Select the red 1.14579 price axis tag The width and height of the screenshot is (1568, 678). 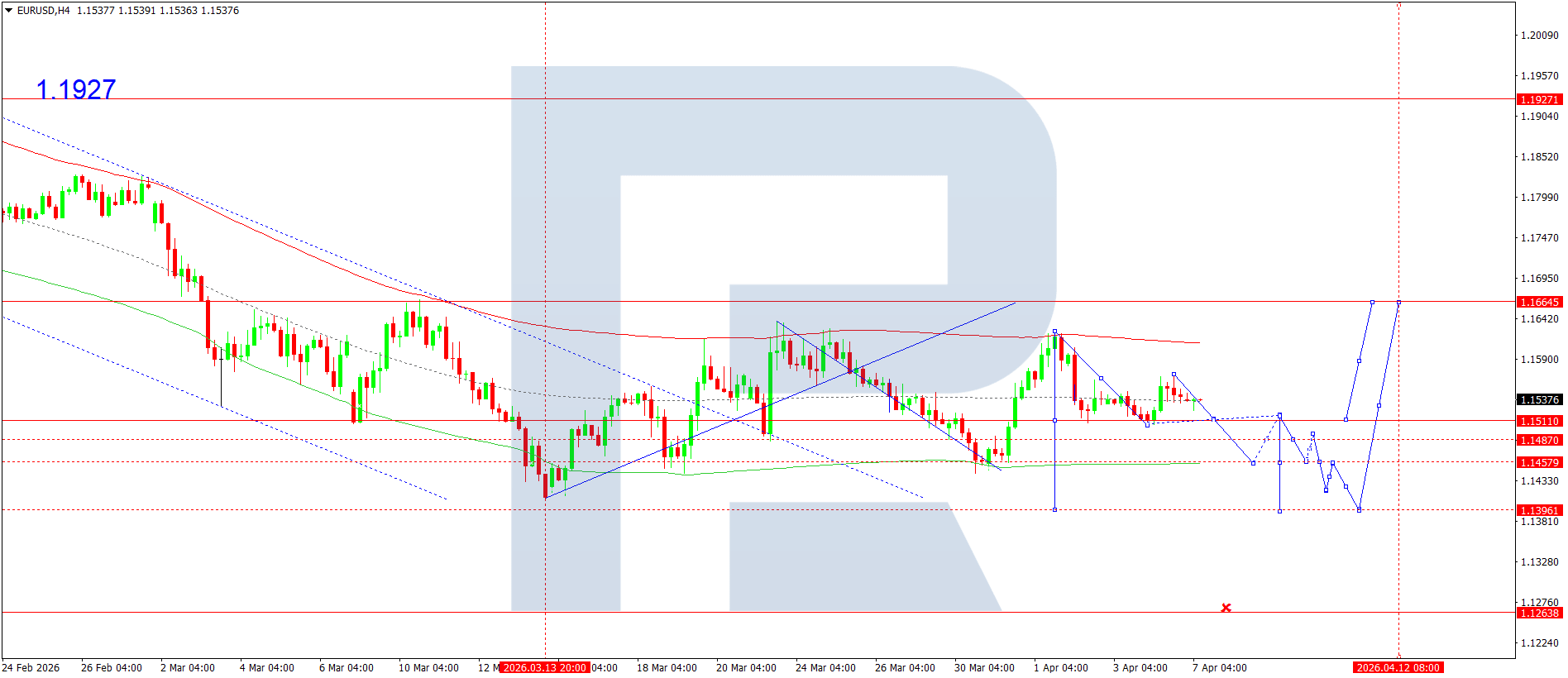tap(1539, 462)
